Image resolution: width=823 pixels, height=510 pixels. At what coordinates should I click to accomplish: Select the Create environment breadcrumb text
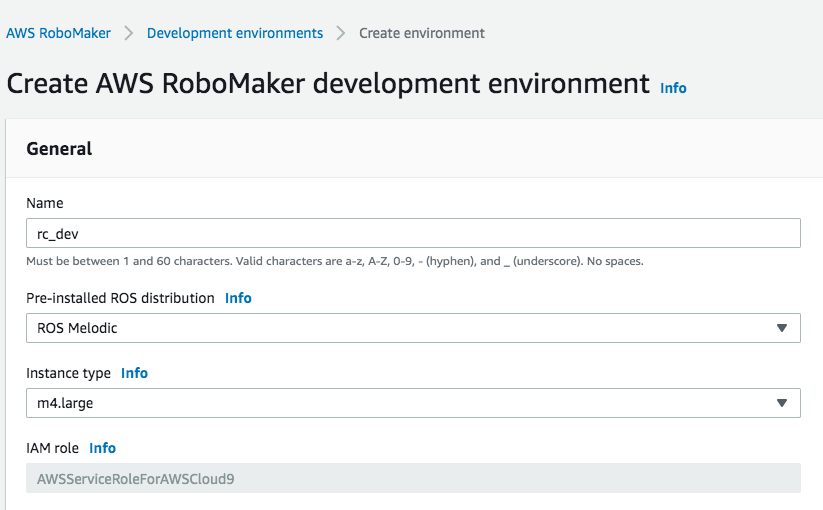tap(421, 33)
